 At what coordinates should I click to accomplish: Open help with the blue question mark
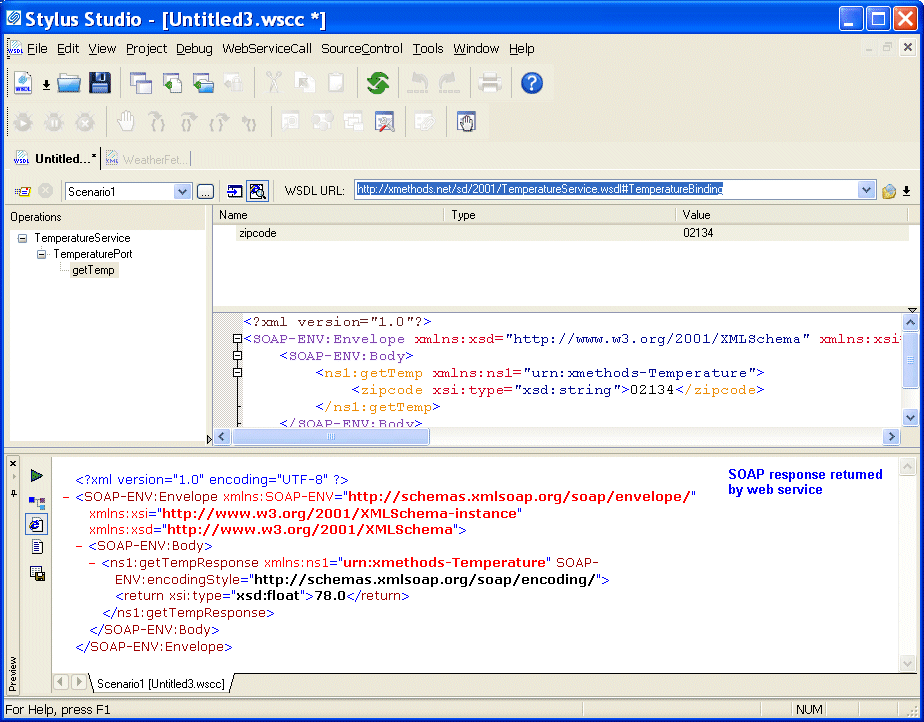click(532, 83)
